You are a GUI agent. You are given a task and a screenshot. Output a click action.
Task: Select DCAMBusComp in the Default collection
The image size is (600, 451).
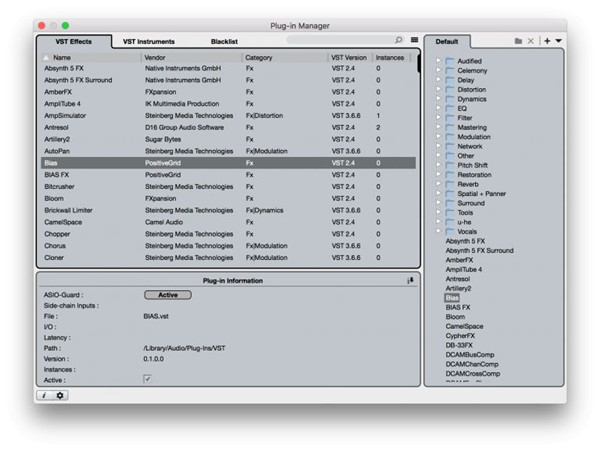pos(470,355)
